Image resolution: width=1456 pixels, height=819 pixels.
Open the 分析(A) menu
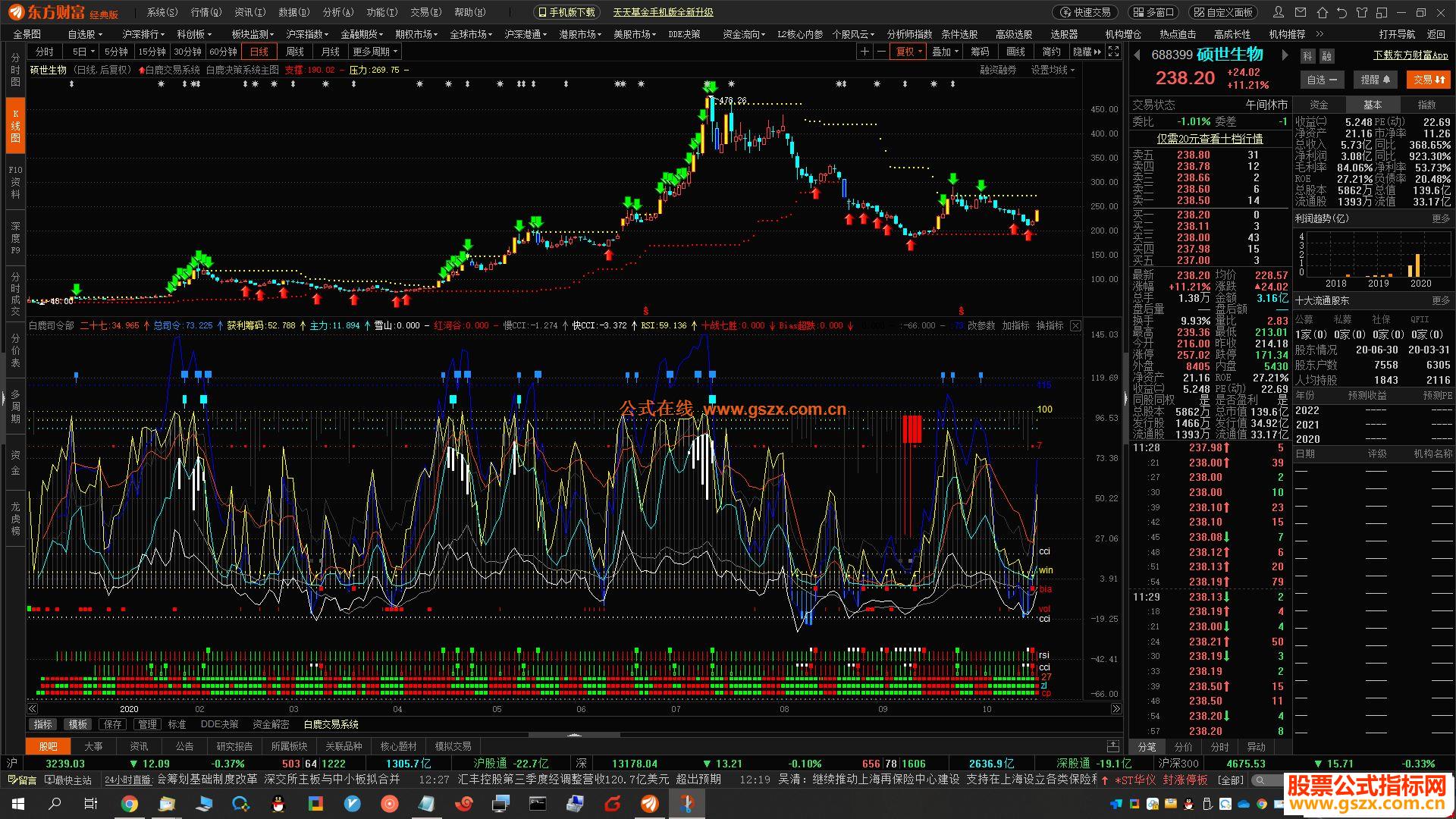[x=337, y=12]
